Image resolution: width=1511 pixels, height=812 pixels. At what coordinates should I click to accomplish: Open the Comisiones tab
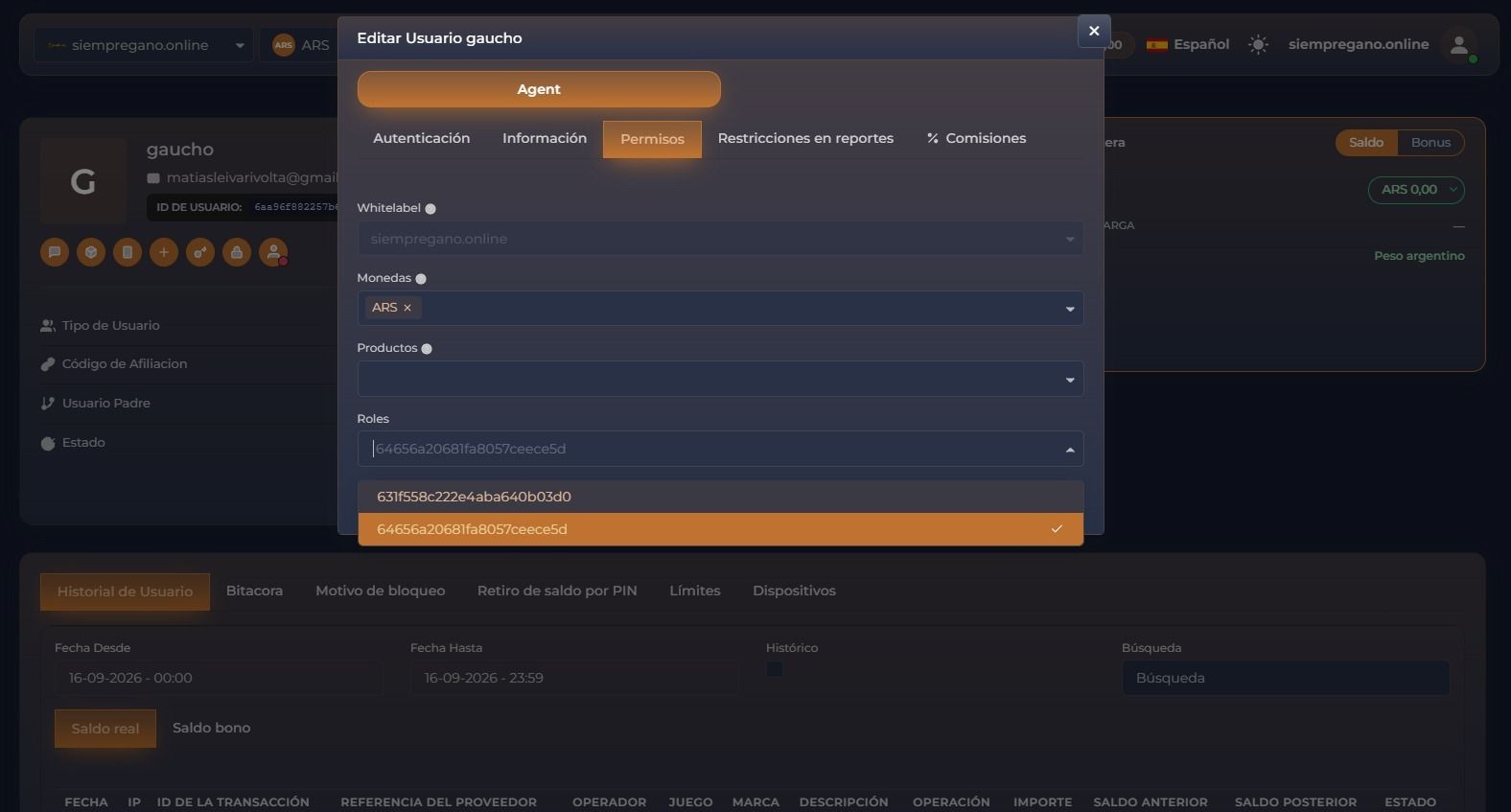pyautogui.click(x=976, y=138)
